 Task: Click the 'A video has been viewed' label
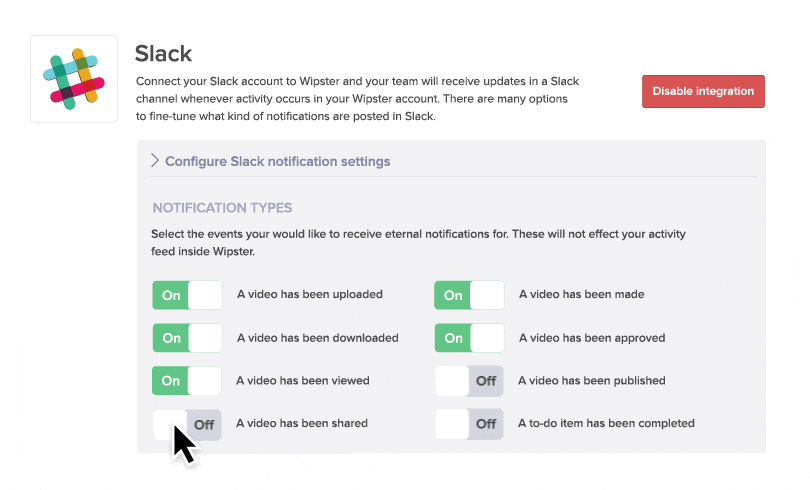[x=303, y=381]
